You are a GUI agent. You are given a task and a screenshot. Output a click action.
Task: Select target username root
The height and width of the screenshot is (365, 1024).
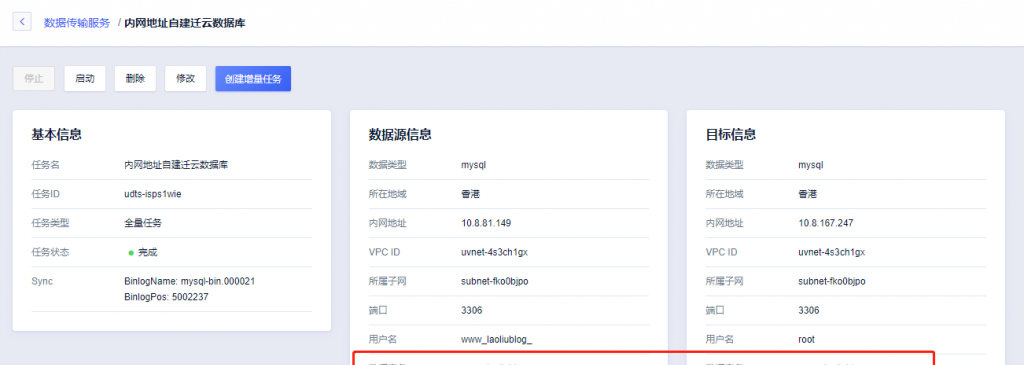806,340
